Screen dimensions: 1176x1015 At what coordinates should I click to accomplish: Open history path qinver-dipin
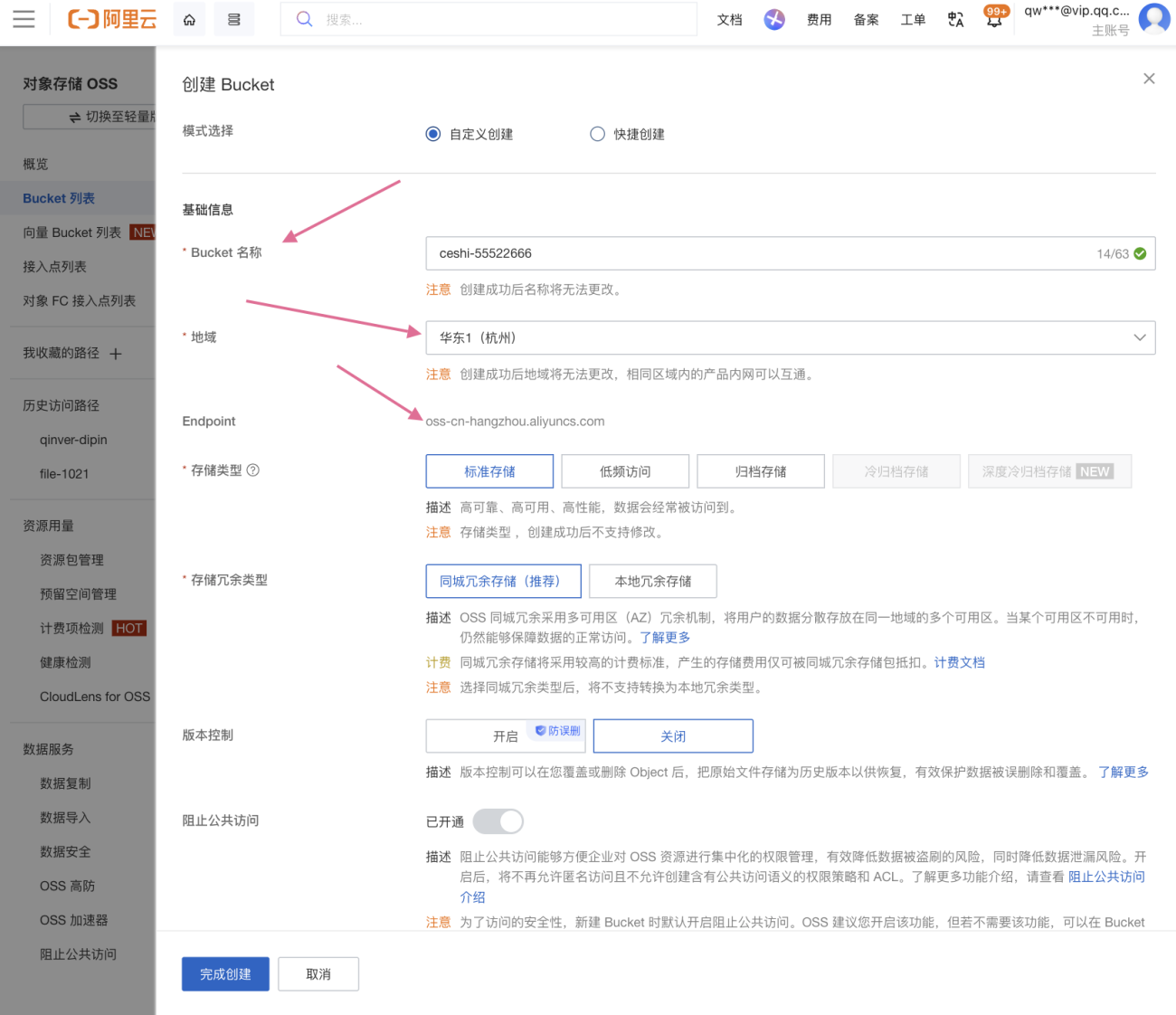(73, 440)
